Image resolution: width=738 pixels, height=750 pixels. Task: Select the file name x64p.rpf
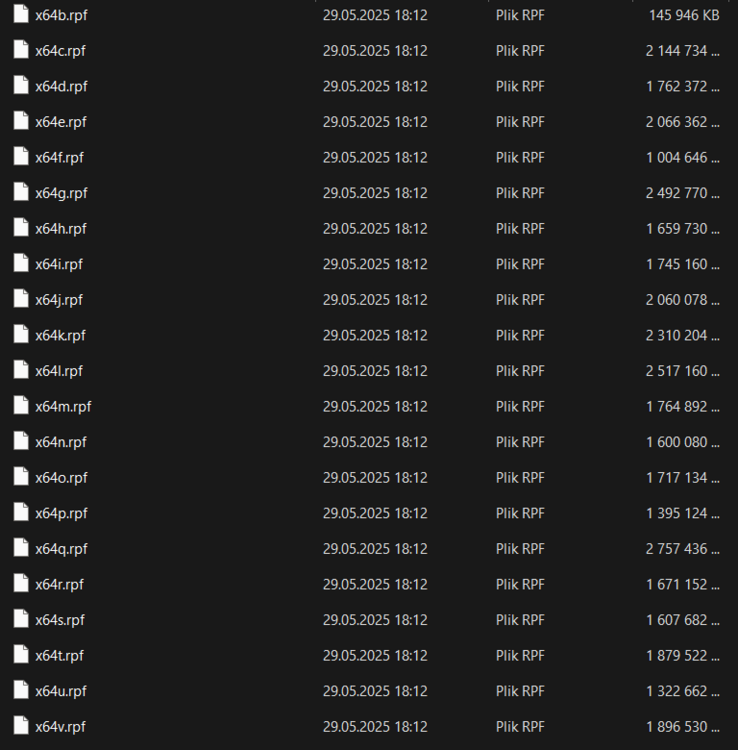click(61, 513)
